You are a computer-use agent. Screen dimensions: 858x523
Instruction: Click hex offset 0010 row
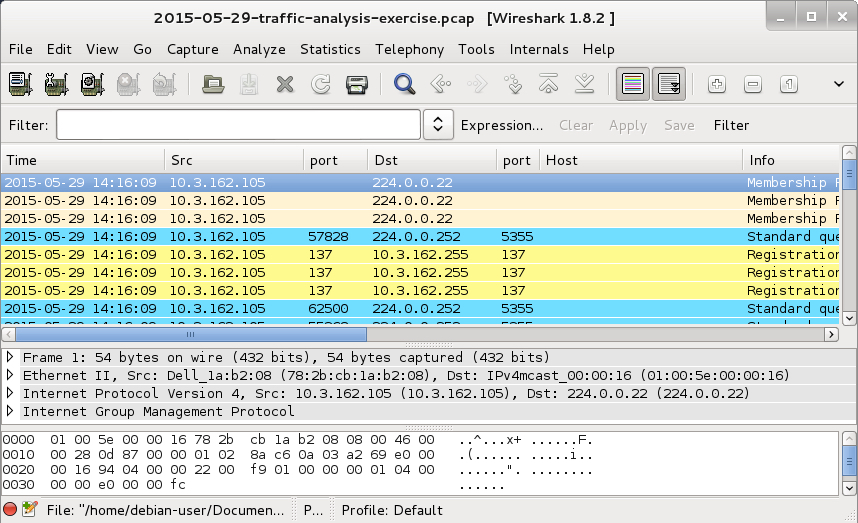[297, 455]
